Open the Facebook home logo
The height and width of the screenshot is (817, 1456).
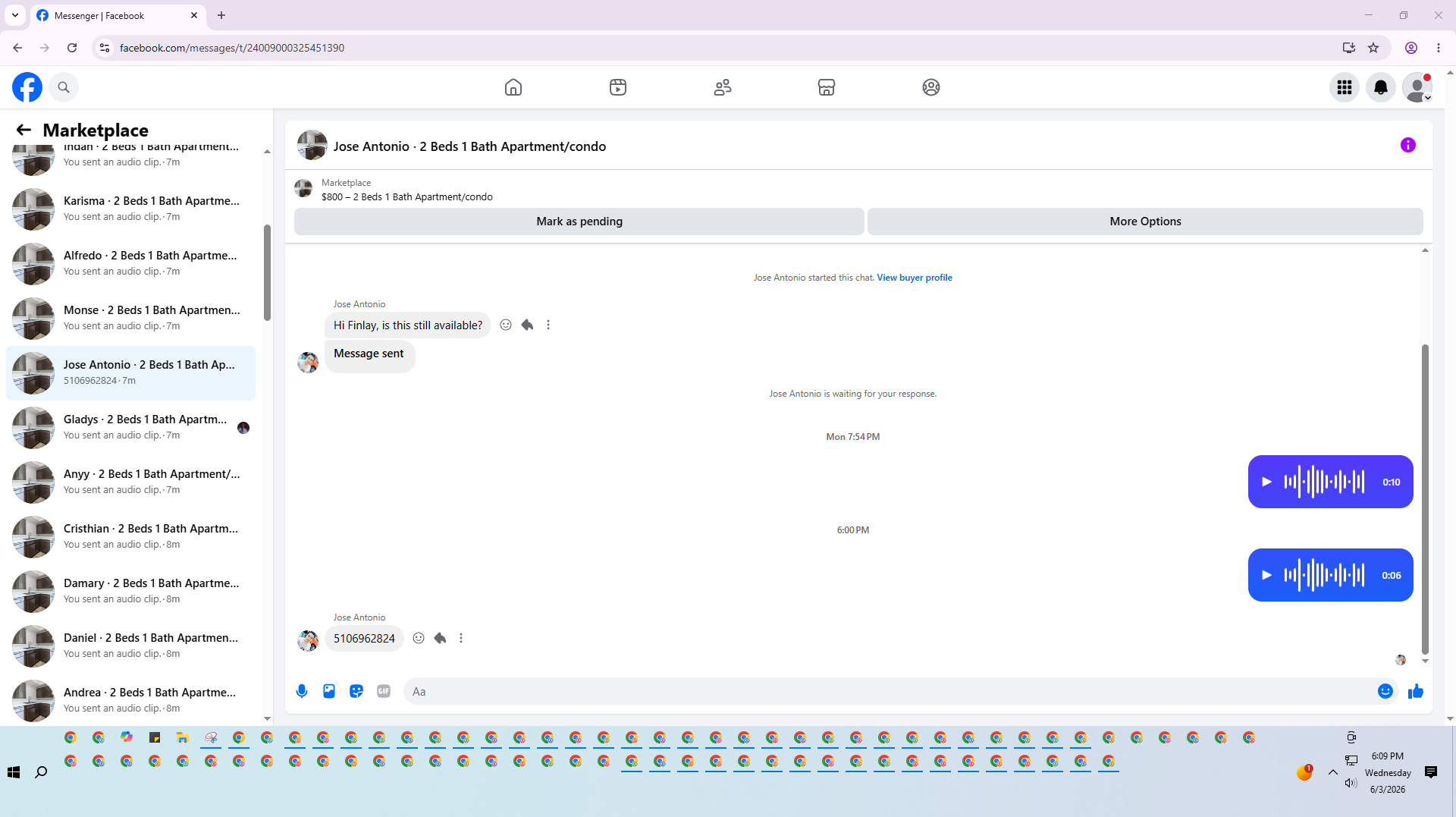click(x=27, y=87)
